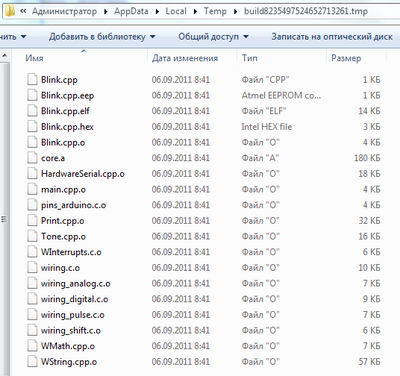
Task: Select the file wiring_pulse.c.o
Action: click(73, 315)
